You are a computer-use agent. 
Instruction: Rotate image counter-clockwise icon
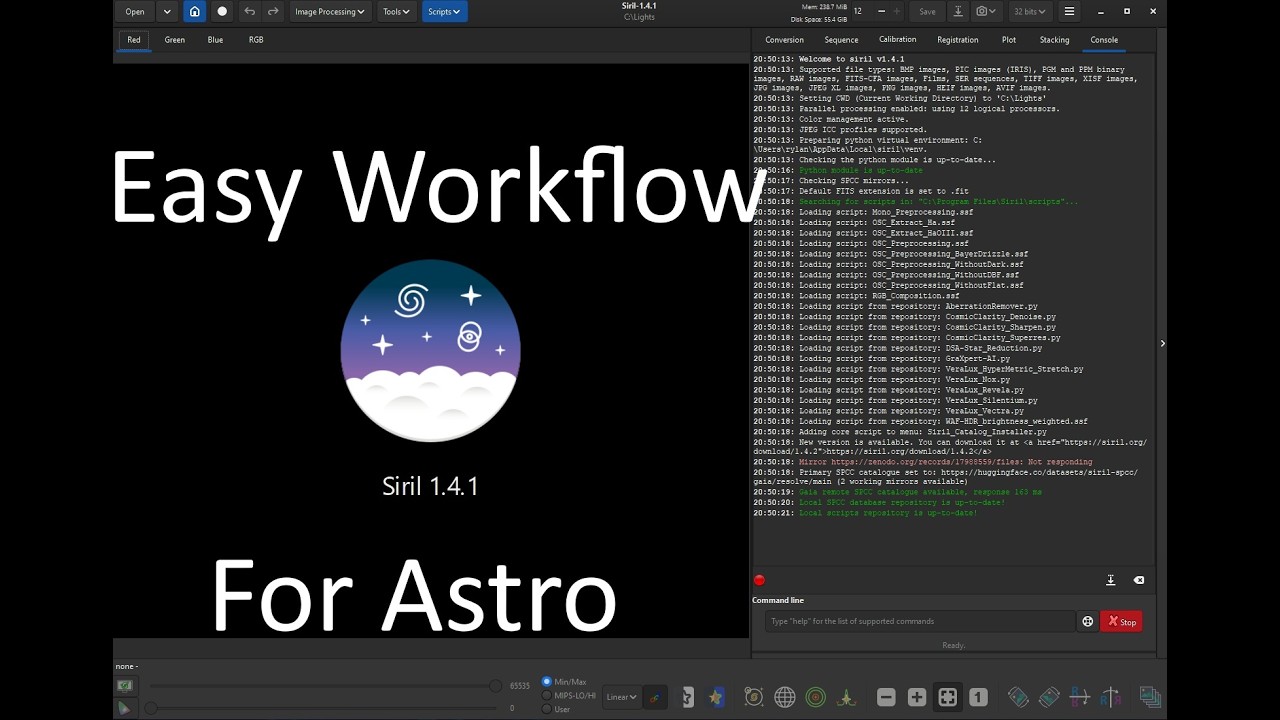[1018, 697]
